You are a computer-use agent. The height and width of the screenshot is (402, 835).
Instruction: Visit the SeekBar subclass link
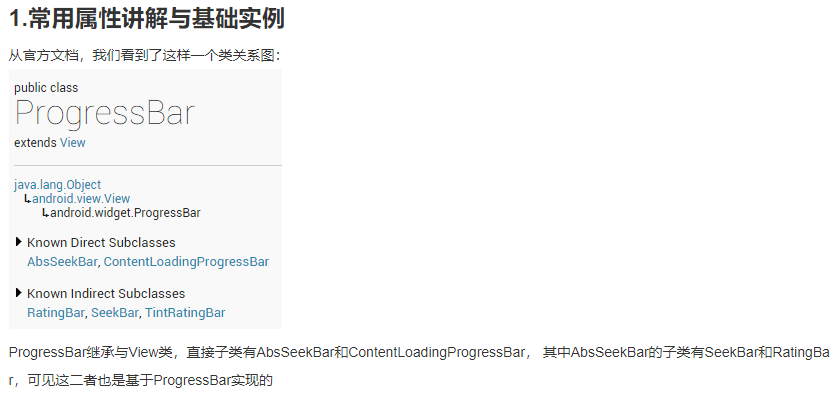pos(114,313)
